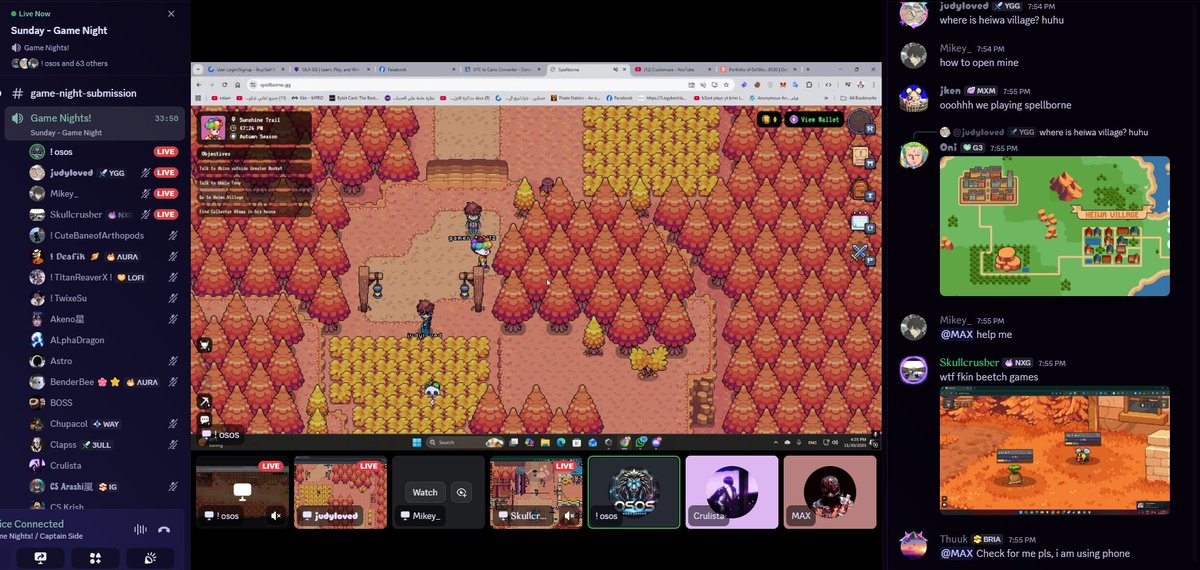1200x570 pixels.
Task: Open the backpack inventory icon in game
Action: click(x=859, y=190)
